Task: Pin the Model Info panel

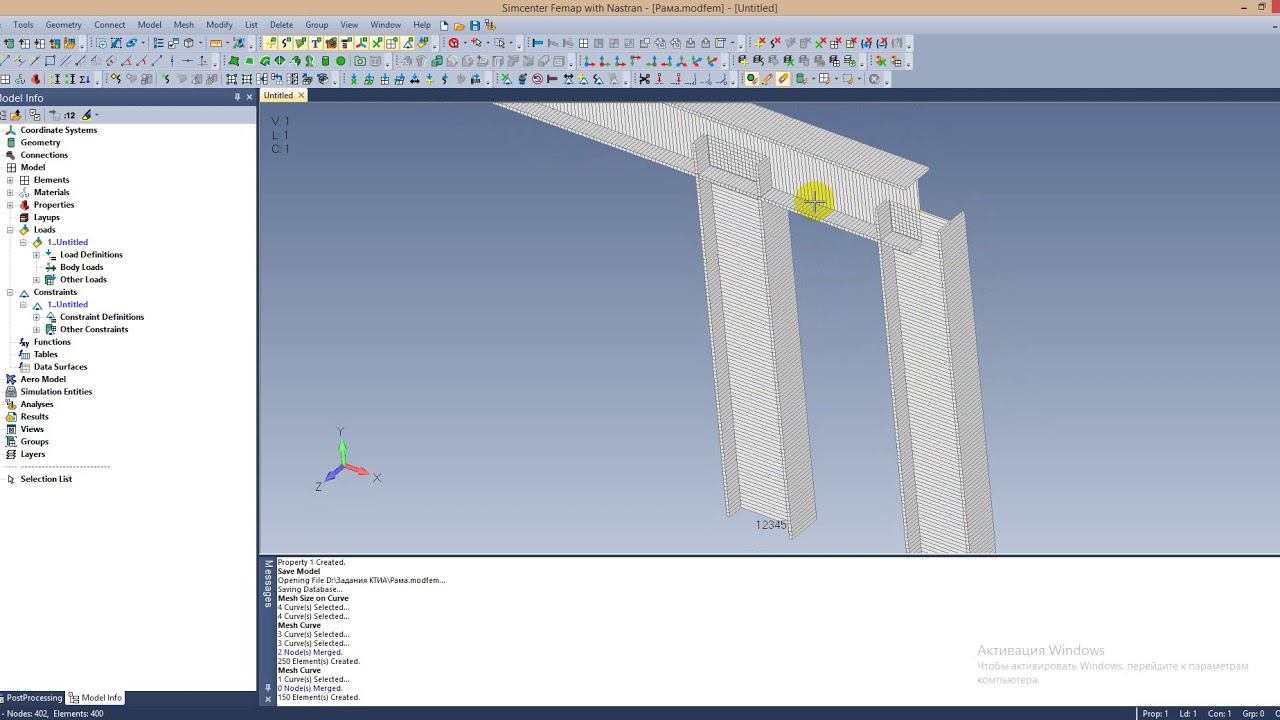Action: click(237, 97)
